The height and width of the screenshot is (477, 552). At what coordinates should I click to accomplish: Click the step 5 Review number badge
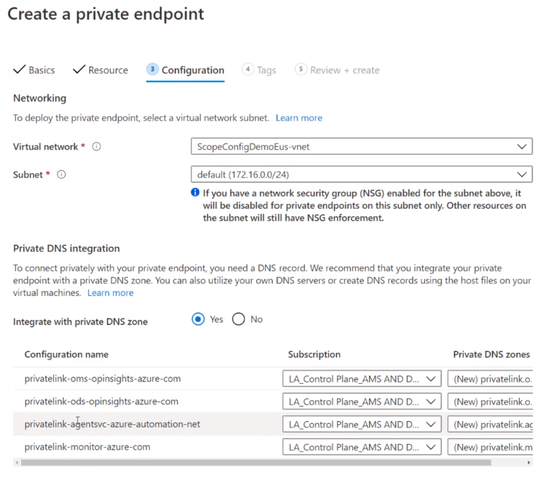click(x=301, y=69)
